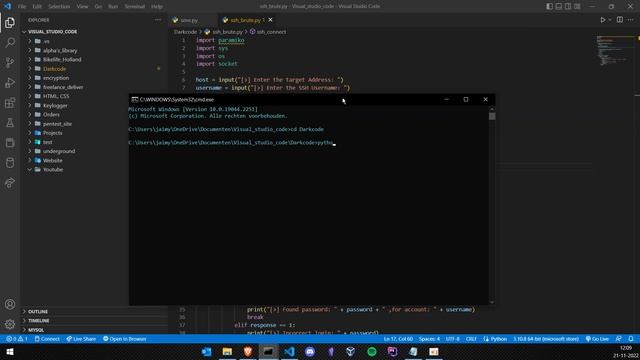Open notifications bell in status bar
The height and width of the screenshot is (360, 640).
(x=631, y=339)
